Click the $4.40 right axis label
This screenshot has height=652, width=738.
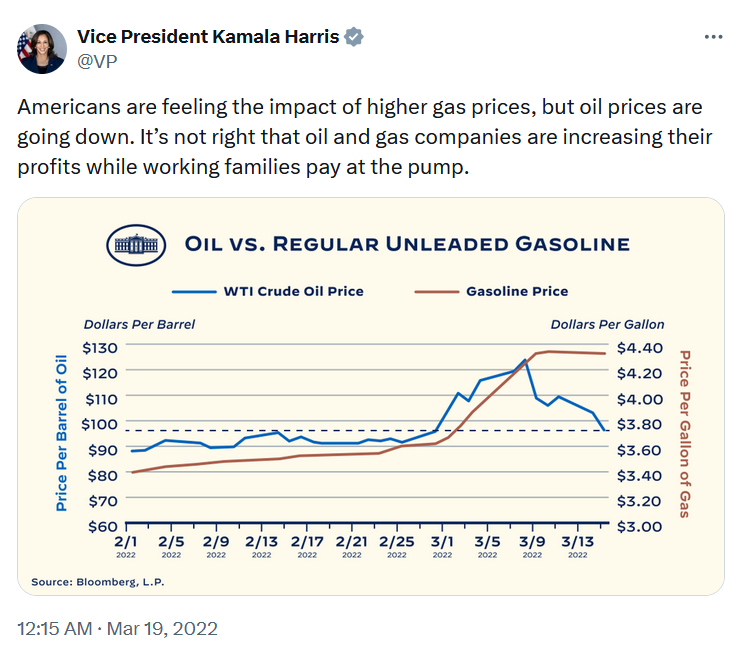tap(640, 348)
